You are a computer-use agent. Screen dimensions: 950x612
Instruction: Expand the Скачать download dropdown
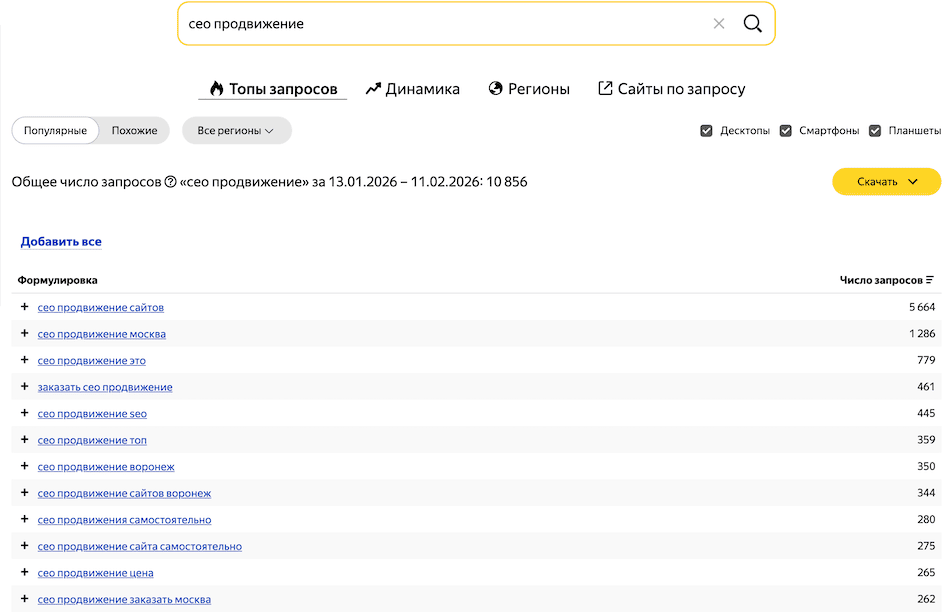point(886,182)
